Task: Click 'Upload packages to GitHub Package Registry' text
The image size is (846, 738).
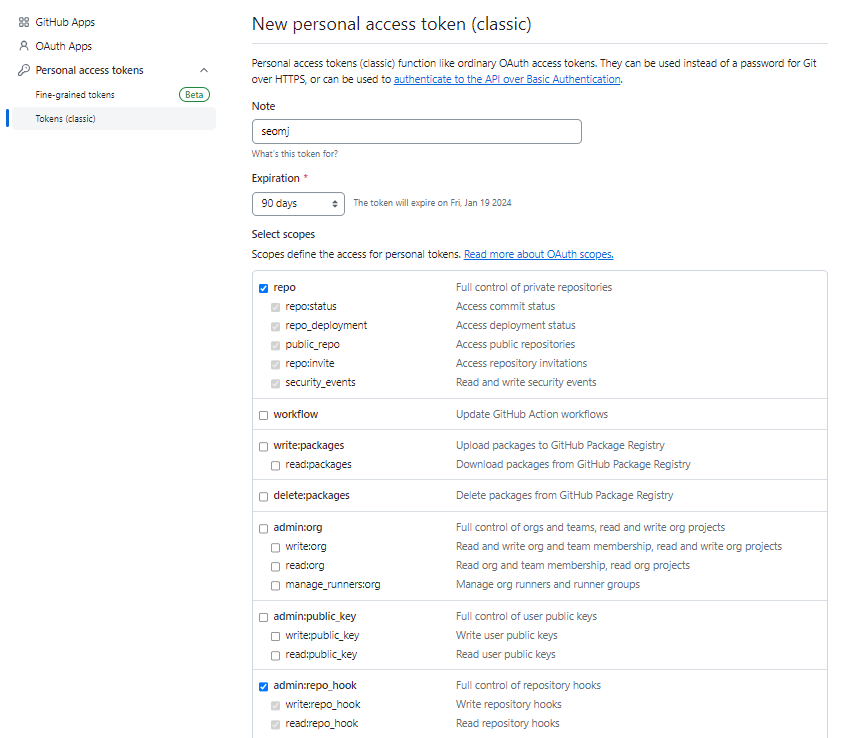Action: click(x=560, y=446)
